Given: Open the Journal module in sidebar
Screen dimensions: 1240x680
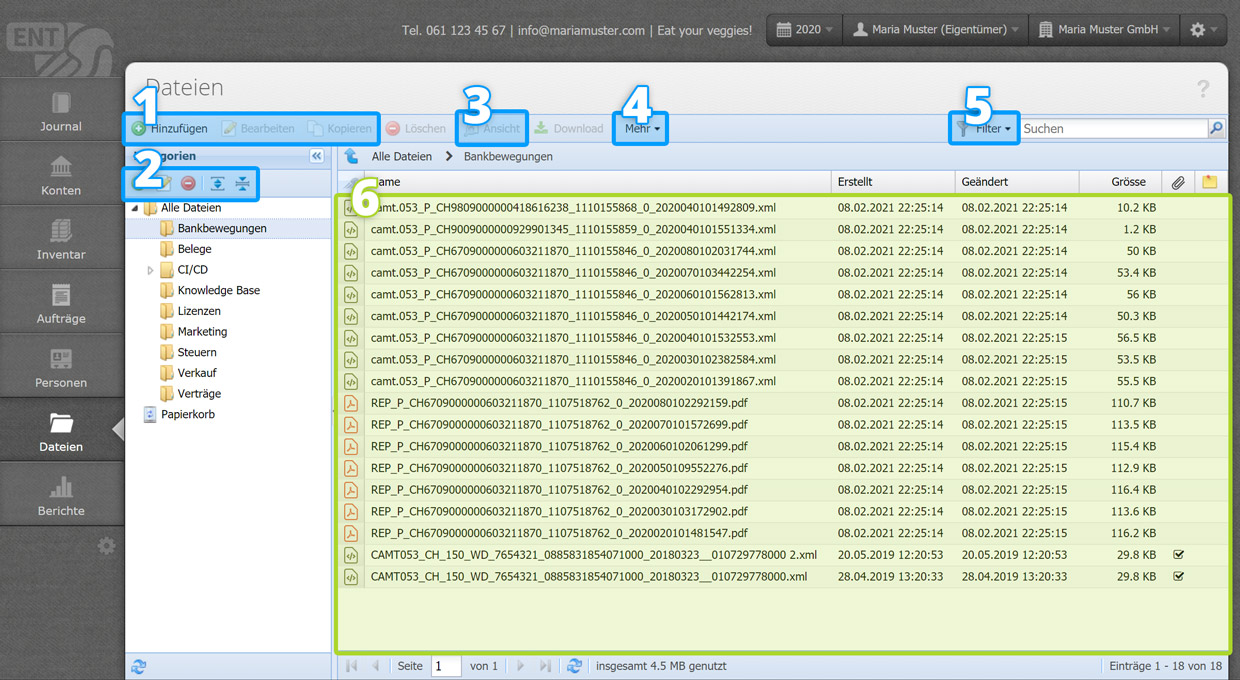Looking at the screenshot, I should (x=61, y=110).
